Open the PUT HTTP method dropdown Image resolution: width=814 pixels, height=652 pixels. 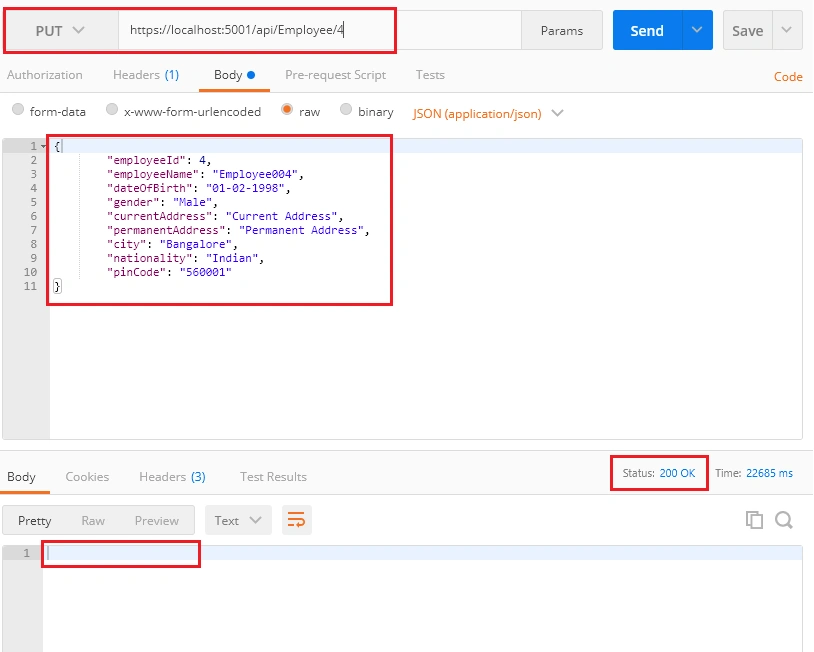pos(60,31)
